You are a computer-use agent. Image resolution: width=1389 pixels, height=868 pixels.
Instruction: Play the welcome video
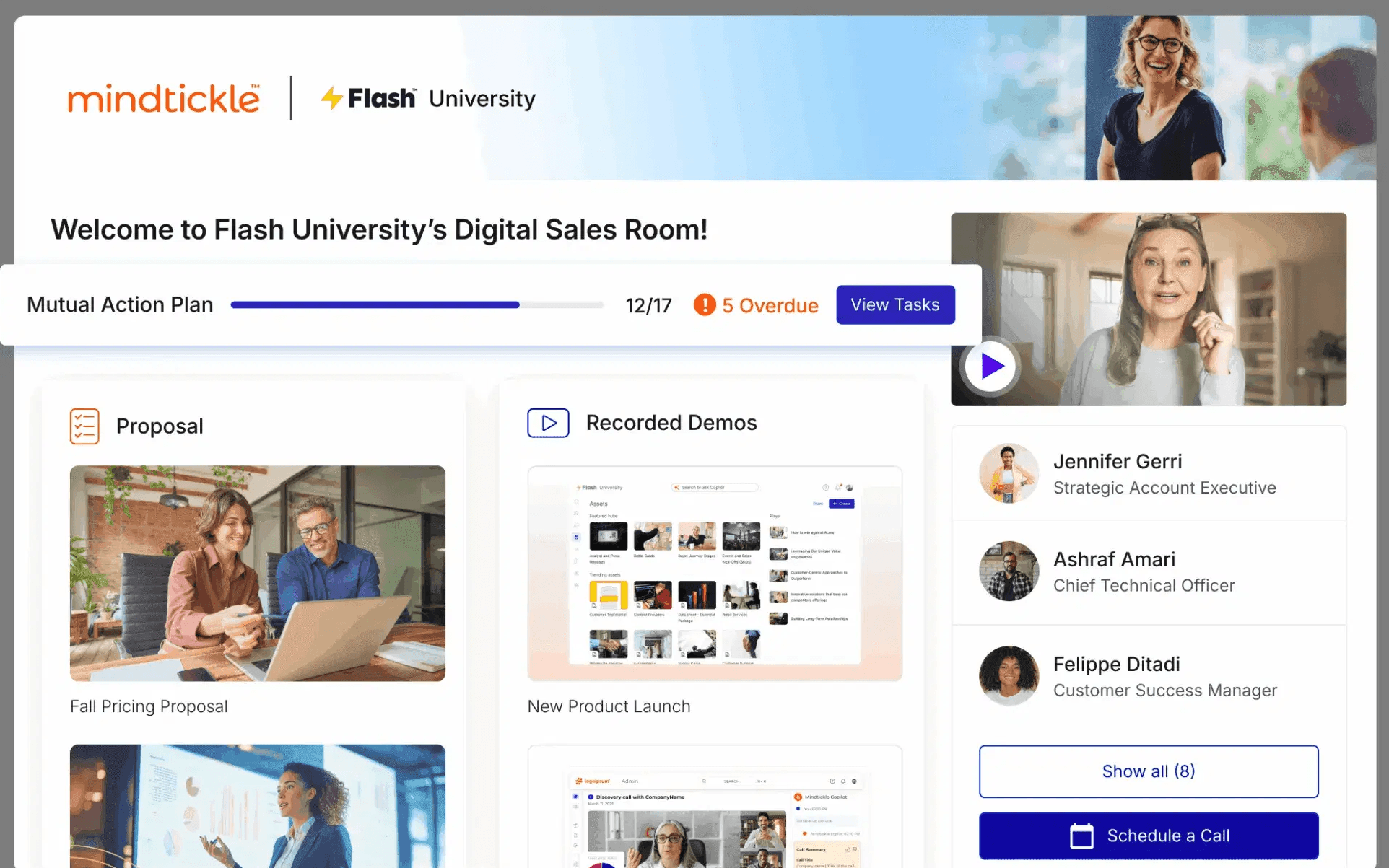(x=990, y=366)
